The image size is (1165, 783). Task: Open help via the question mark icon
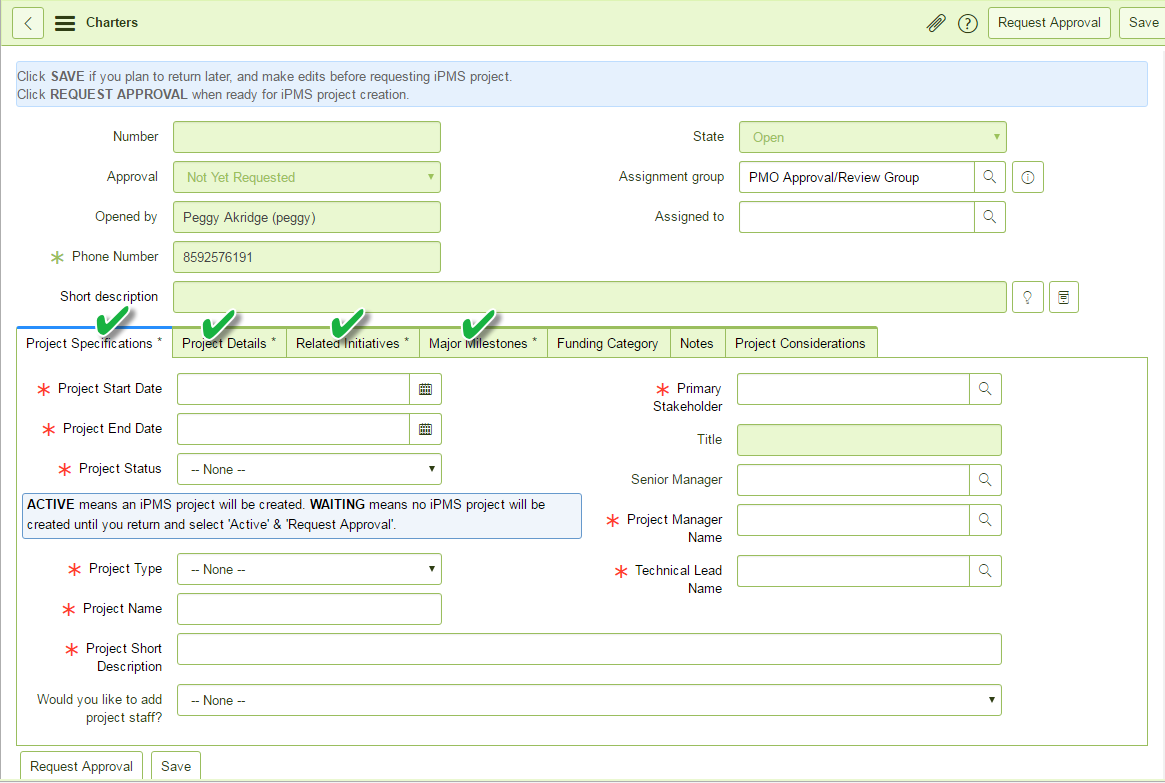pyautogui.click(x=967, y=22)
